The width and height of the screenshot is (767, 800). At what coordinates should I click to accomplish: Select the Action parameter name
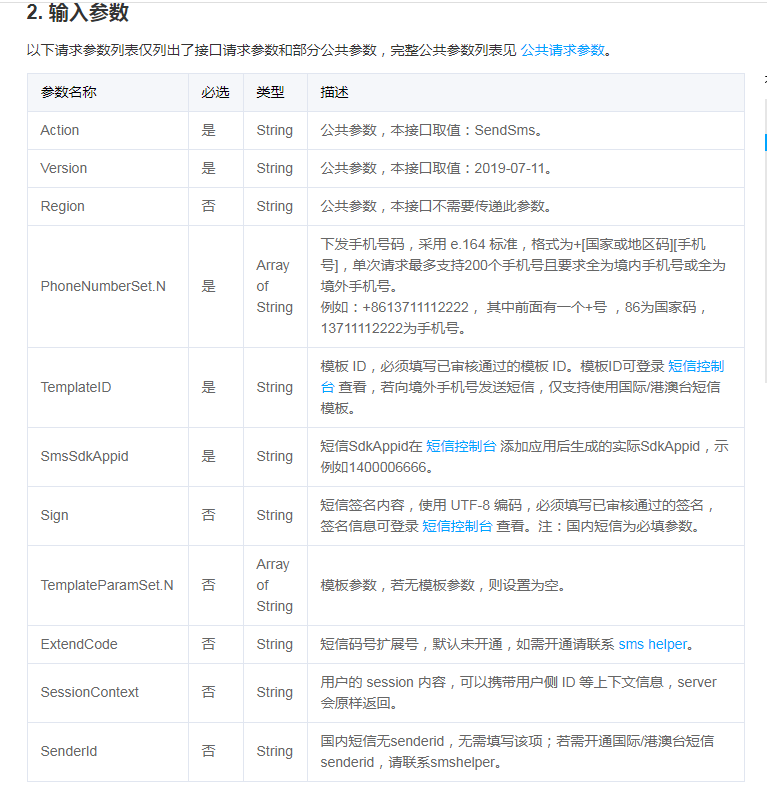60,130
